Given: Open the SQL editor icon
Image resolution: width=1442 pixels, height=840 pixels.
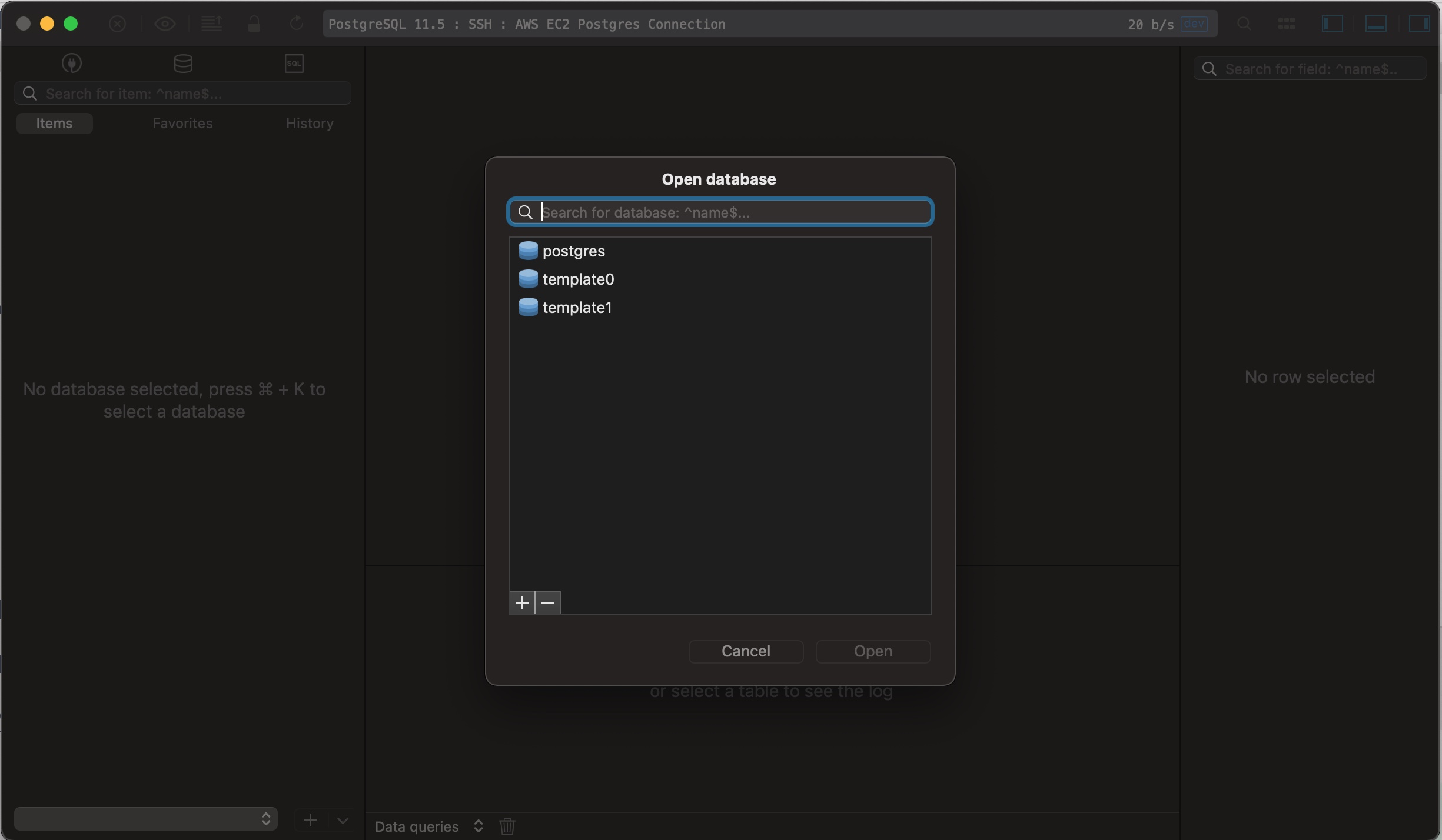Looking at the screenshot, I should coord(294,64).
